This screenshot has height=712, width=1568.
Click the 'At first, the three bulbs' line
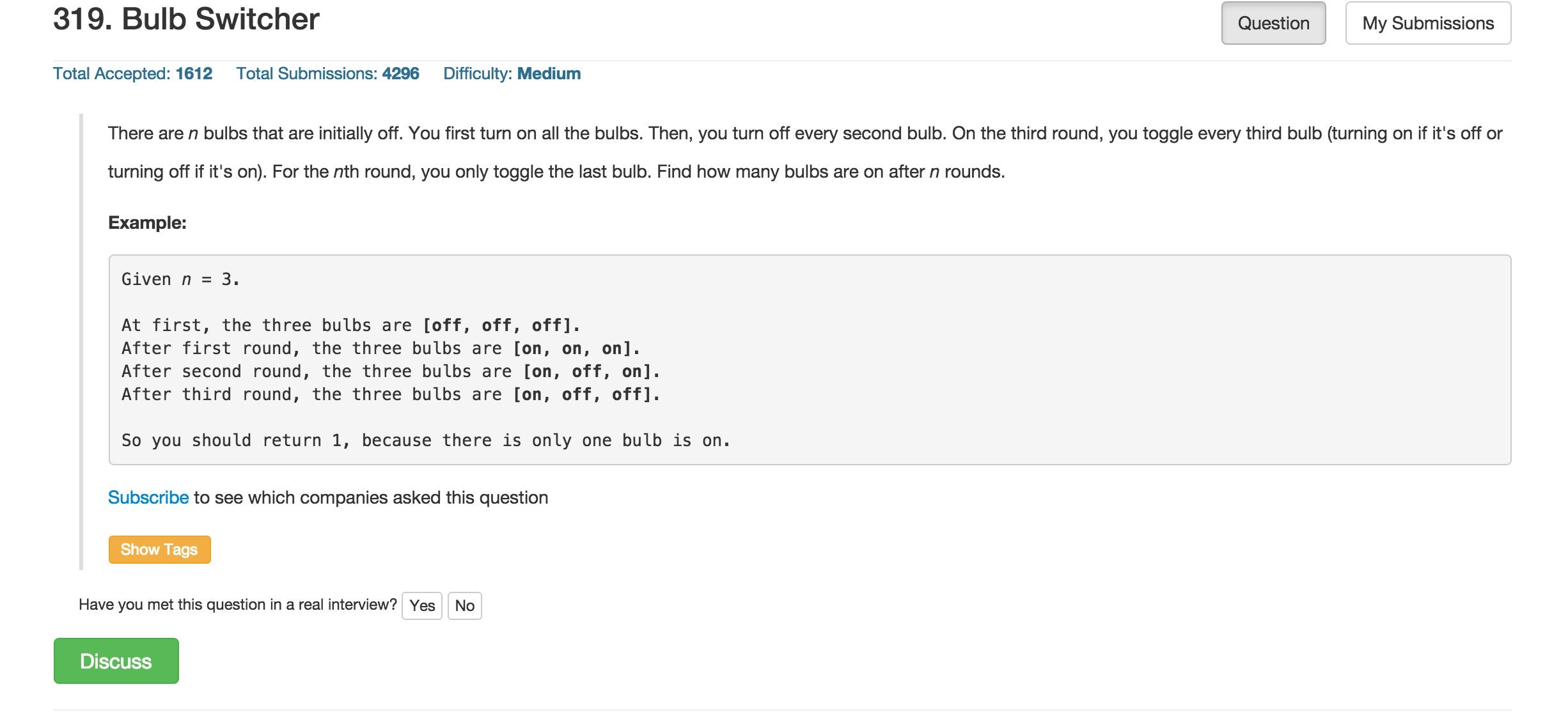click(350, 325)
